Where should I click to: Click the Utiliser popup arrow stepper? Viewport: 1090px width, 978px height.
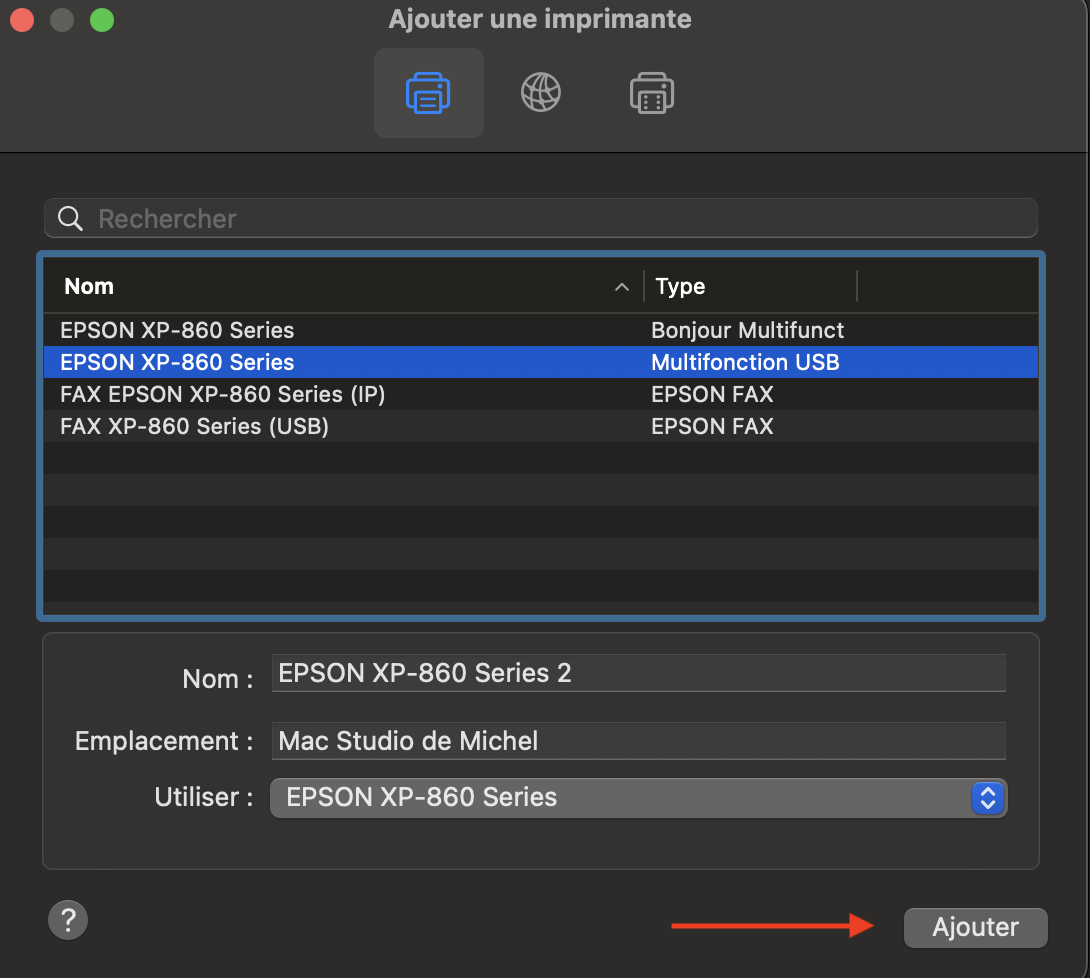[987, 798]
